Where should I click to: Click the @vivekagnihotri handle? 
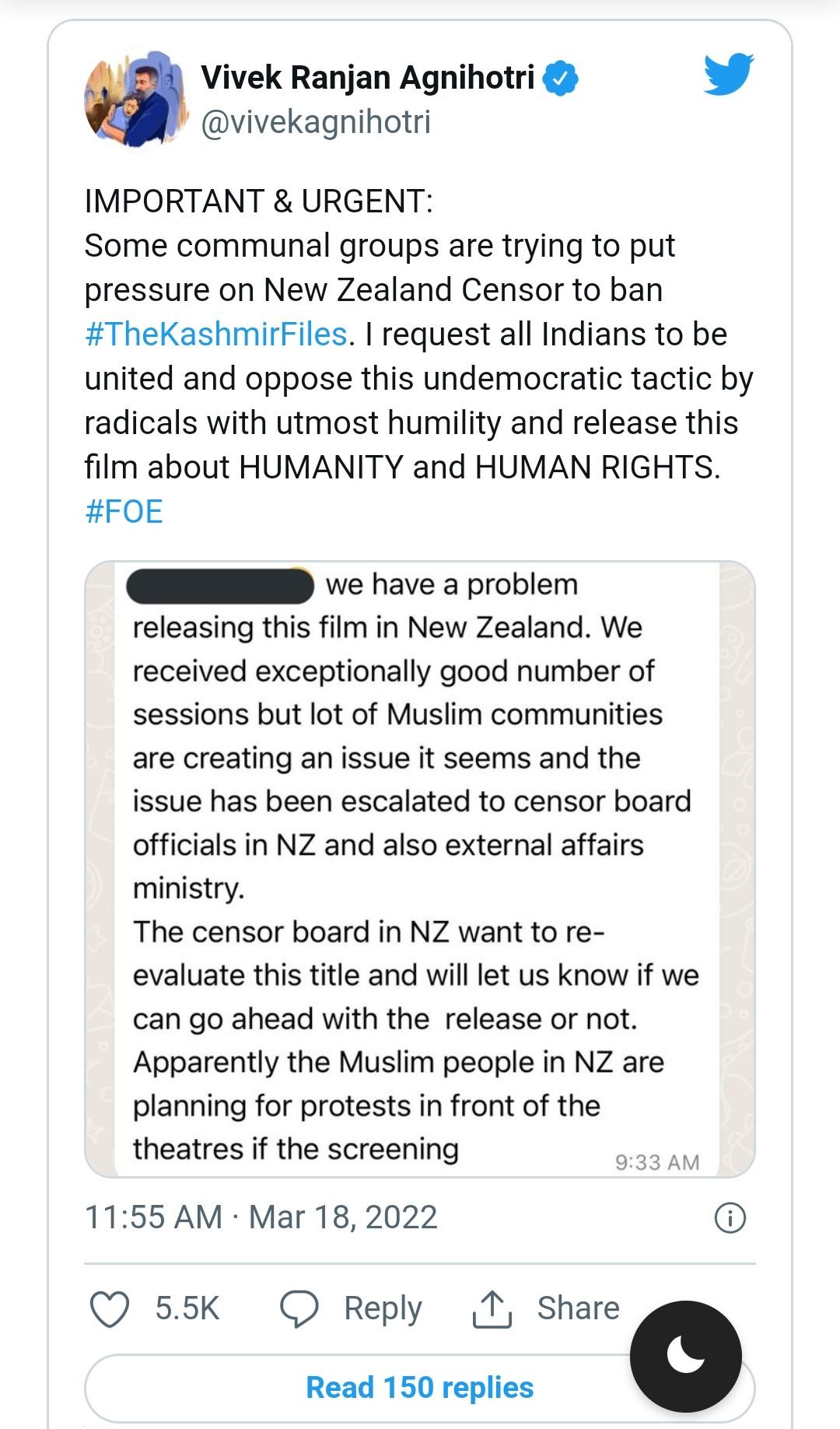pos(315,122)
